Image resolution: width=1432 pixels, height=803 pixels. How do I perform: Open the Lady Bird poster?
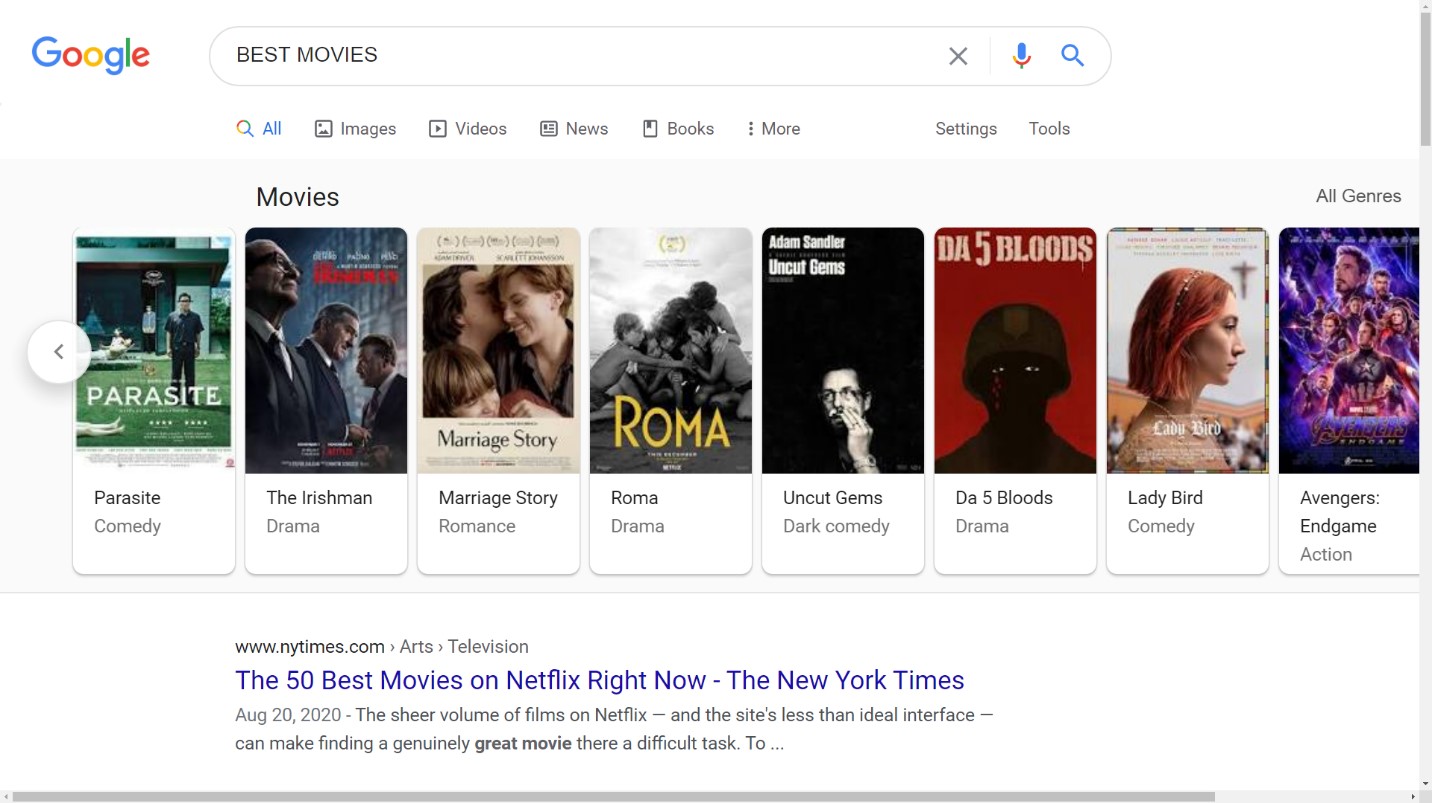coord(1187,351)
